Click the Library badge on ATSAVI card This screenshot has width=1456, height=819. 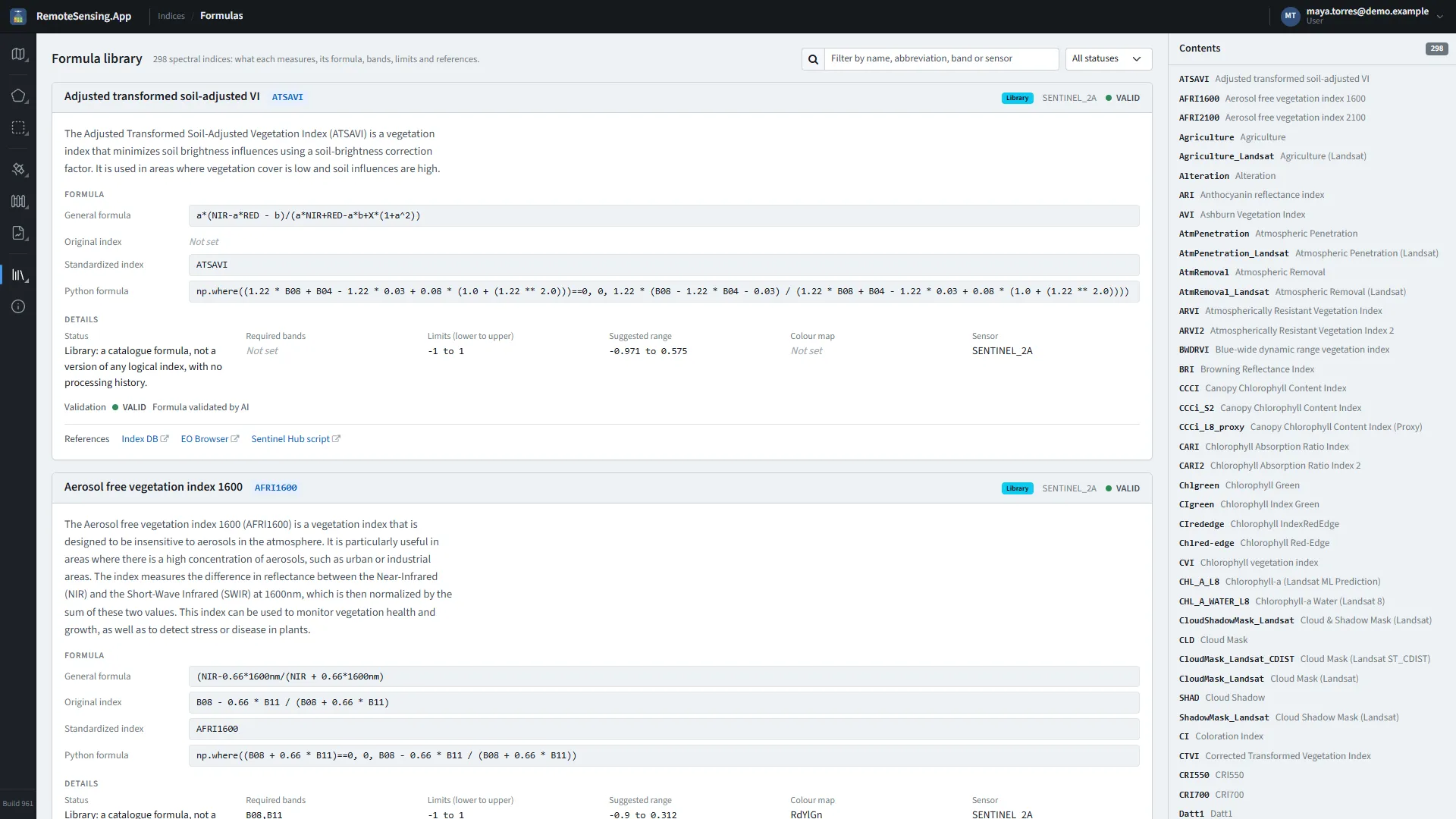pyautogui.click(x=1017, y=98)
